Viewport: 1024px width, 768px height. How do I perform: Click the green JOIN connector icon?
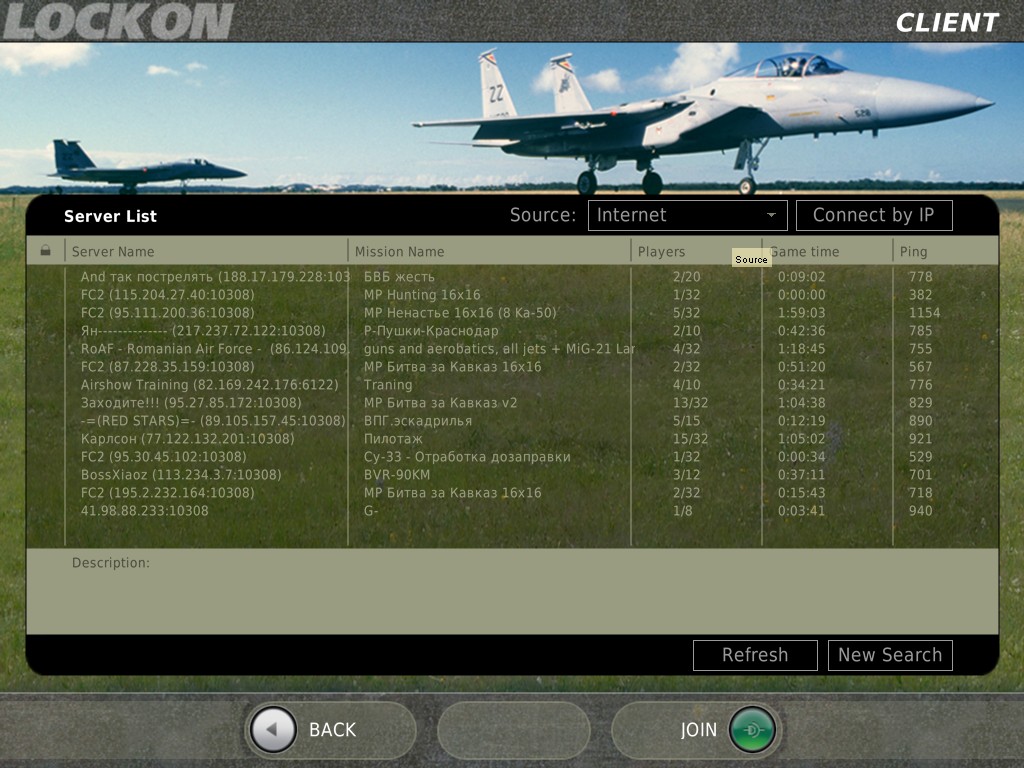753,730
